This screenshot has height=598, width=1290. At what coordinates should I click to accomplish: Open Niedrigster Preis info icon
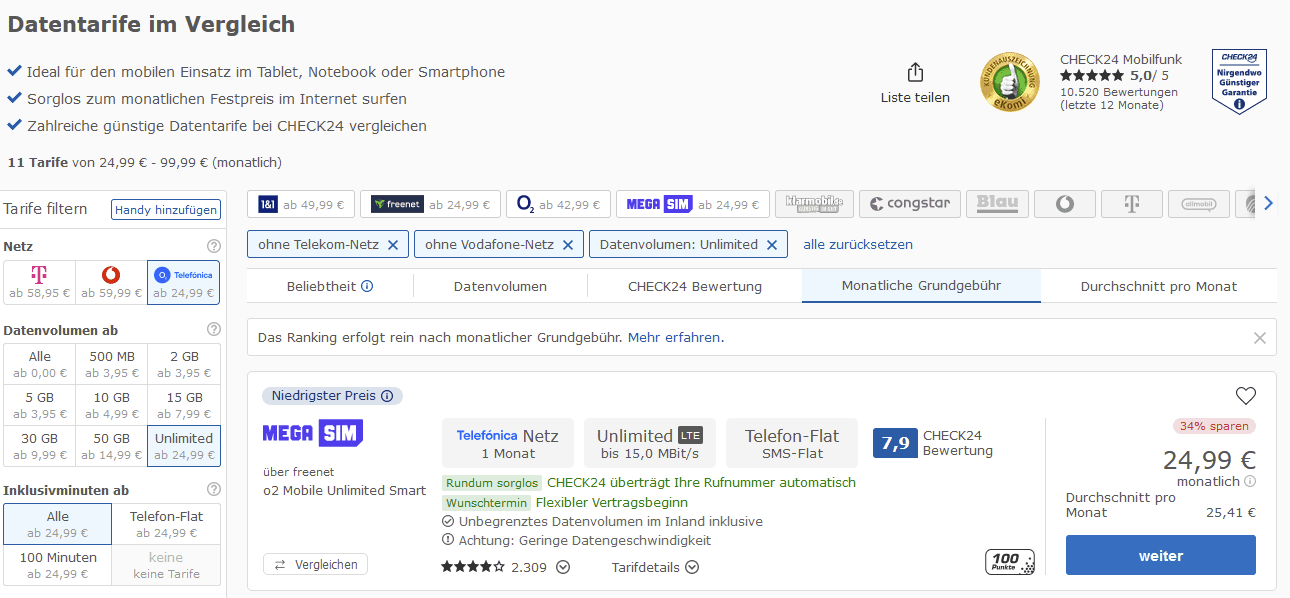(387, 396)
